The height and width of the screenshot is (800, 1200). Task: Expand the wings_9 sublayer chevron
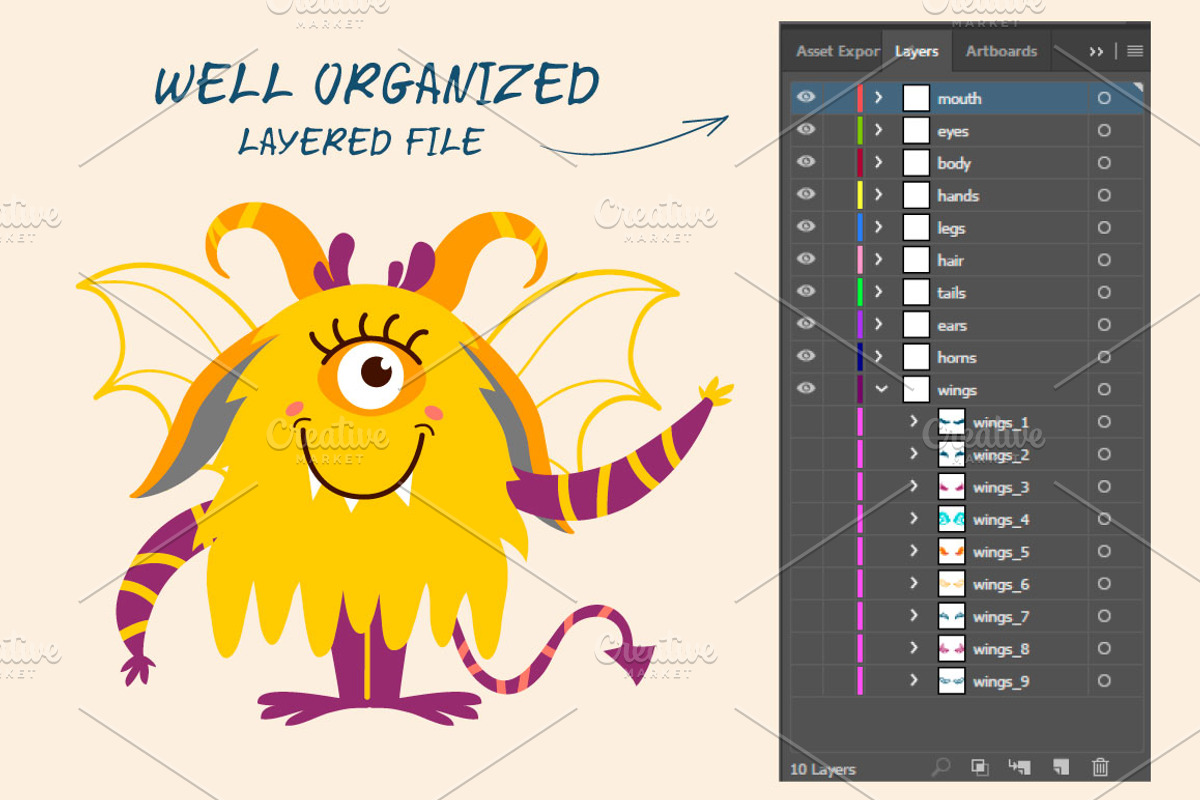tap(914, 680)
